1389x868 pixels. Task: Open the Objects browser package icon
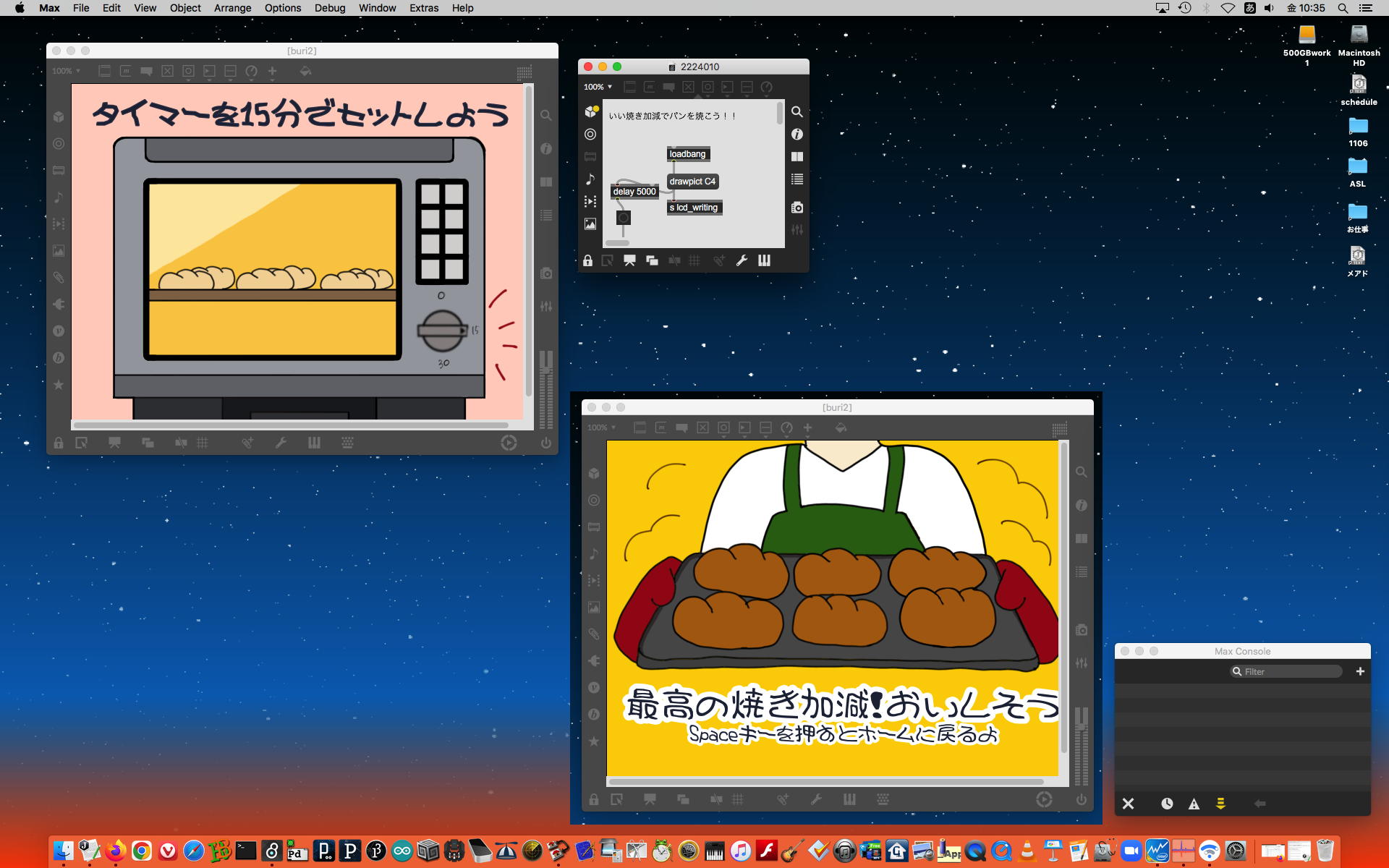click(x=590, y=111)
